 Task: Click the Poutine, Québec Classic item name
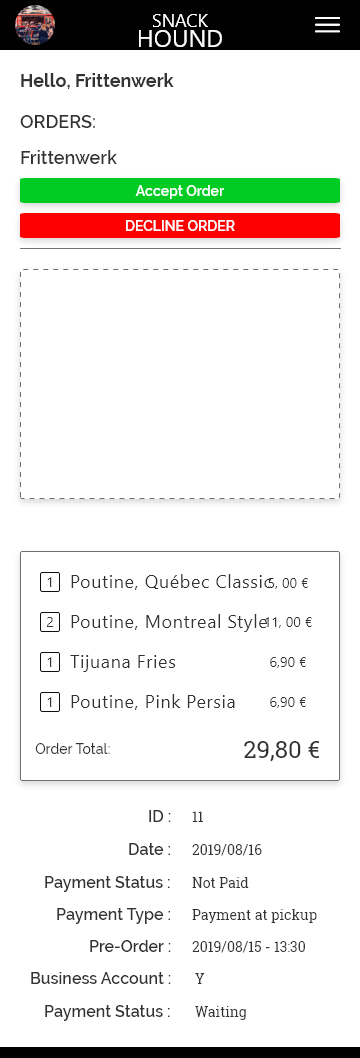click(171, 582)
